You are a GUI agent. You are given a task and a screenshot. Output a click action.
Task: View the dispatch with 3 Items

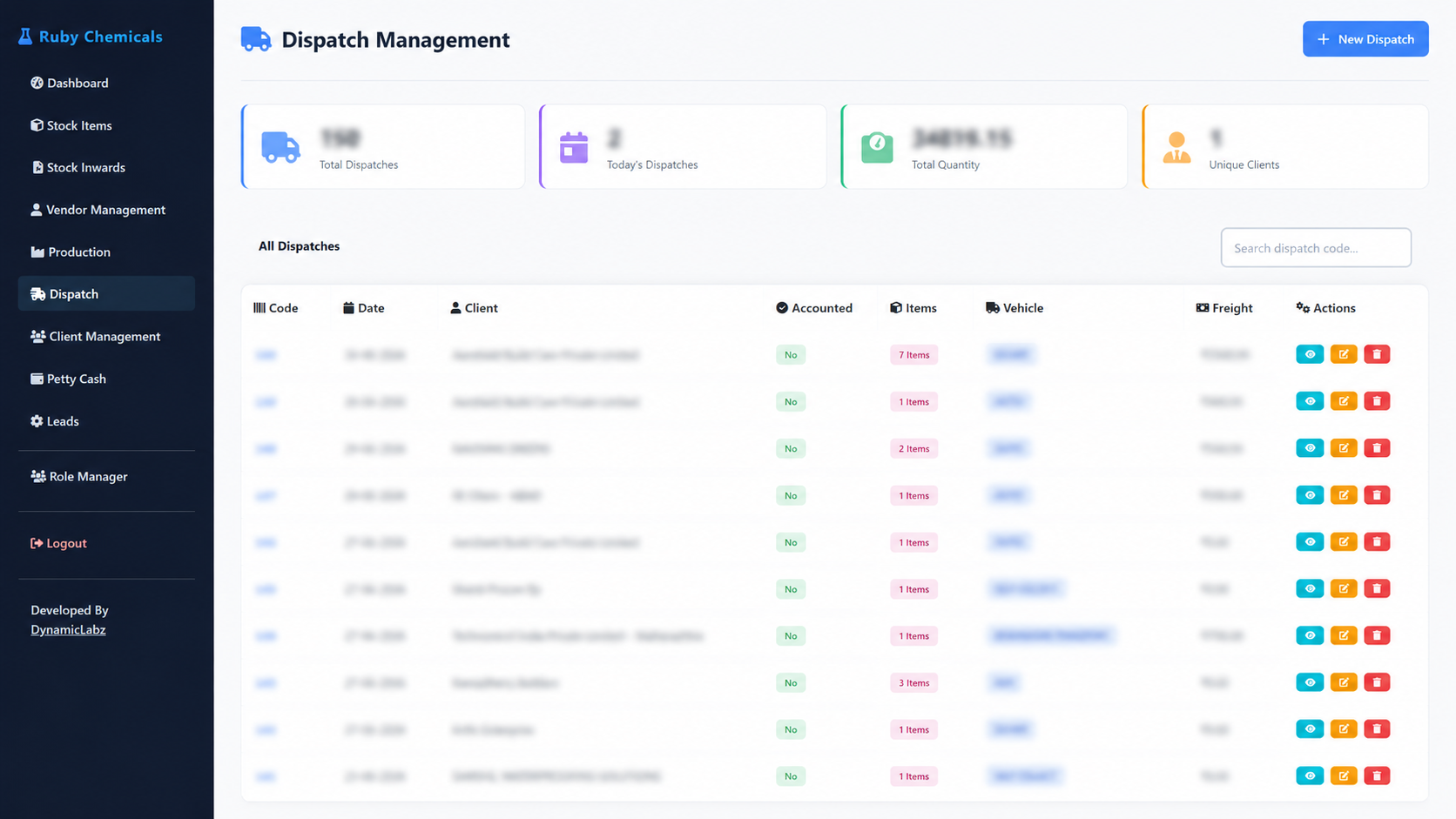tap(1310, 682)
